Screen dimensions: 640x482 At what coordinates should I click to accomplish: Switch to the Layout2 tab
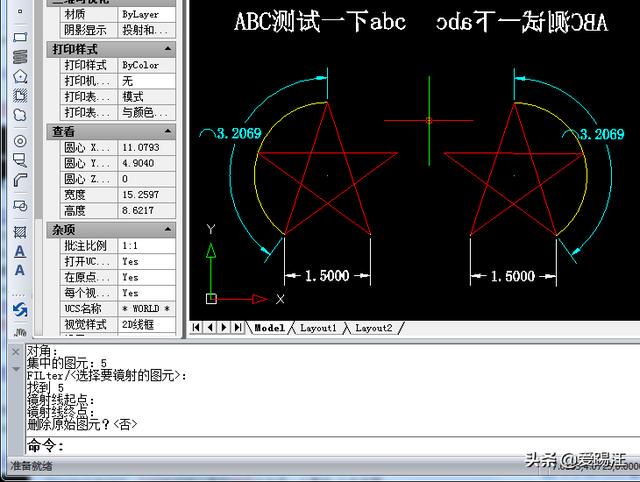pos(373,328)
